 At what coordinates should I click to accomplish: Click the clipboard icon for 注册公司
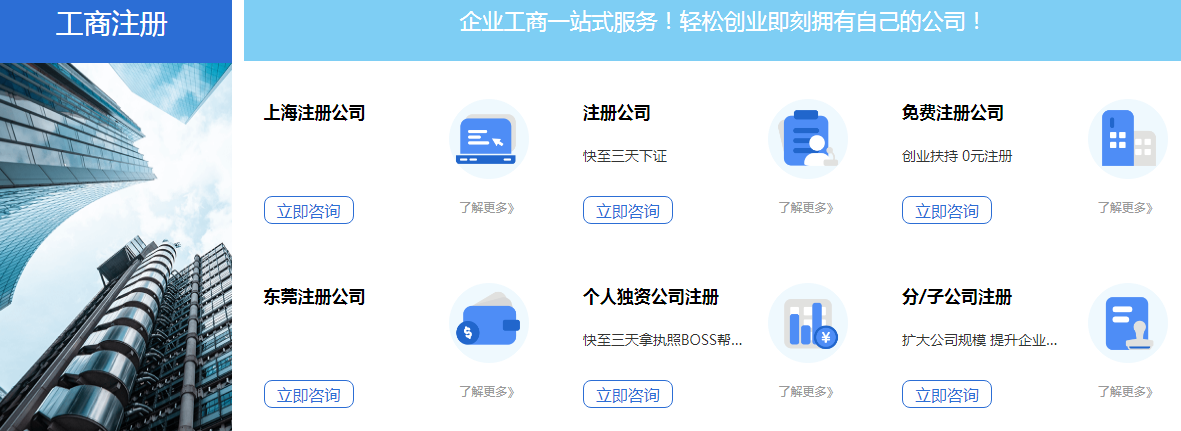click(x=807, y=139)
